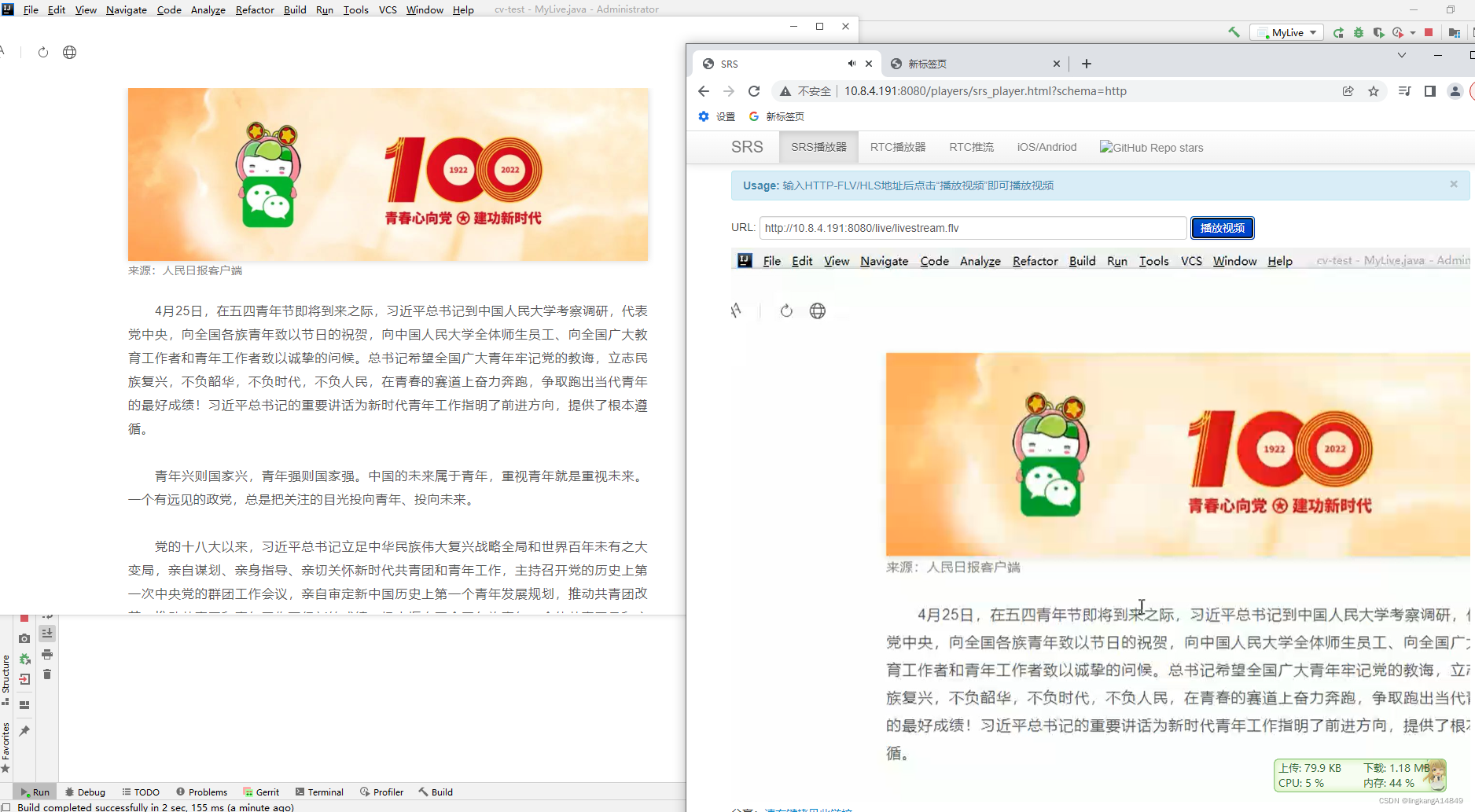
Task: Open the Favorites tool window
Action: [x=6, y=747]
